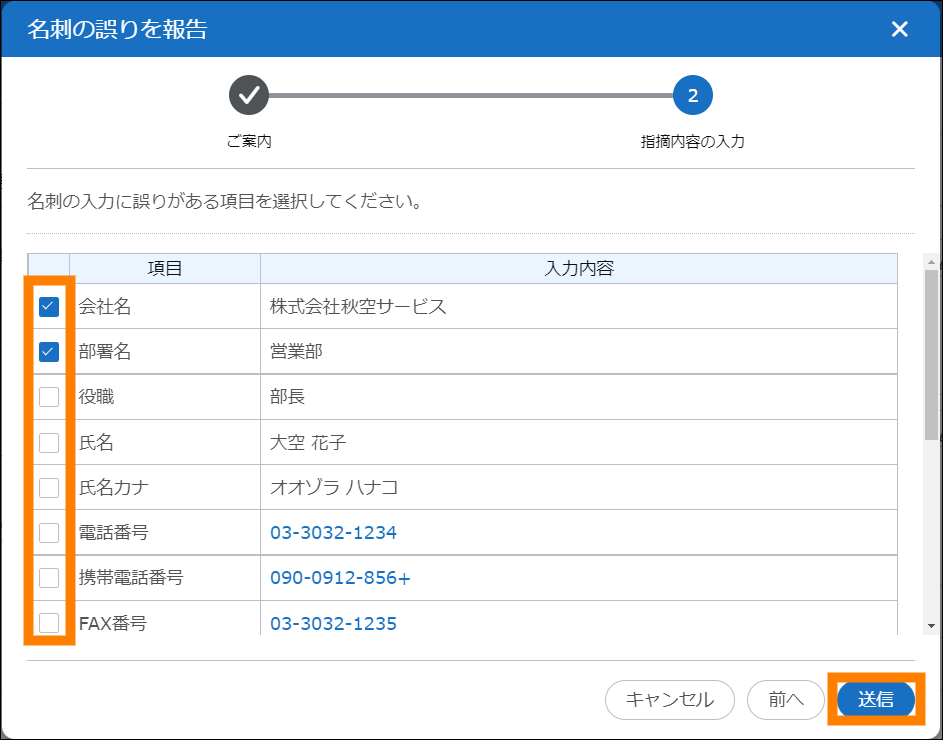Click mobile number link 090-0912-856+
944x741 pixels.
point(340,578)
